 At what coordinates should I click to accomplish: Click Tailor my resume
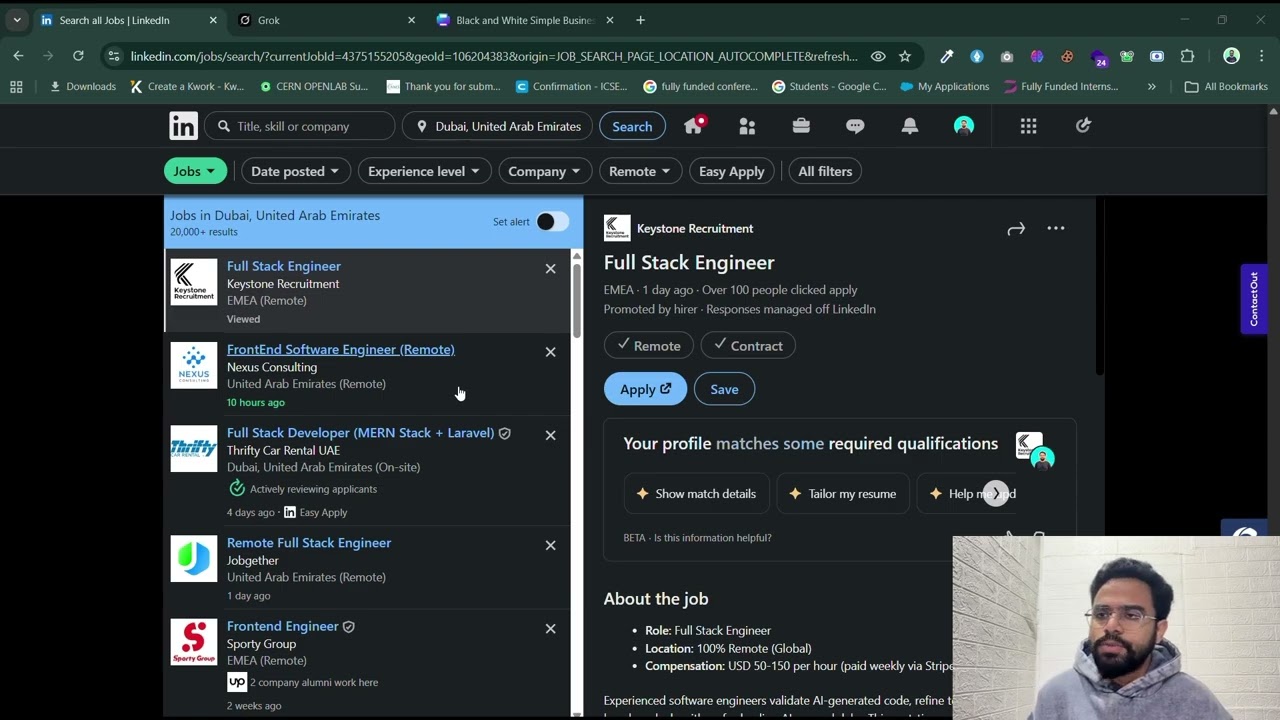(842, 494)
